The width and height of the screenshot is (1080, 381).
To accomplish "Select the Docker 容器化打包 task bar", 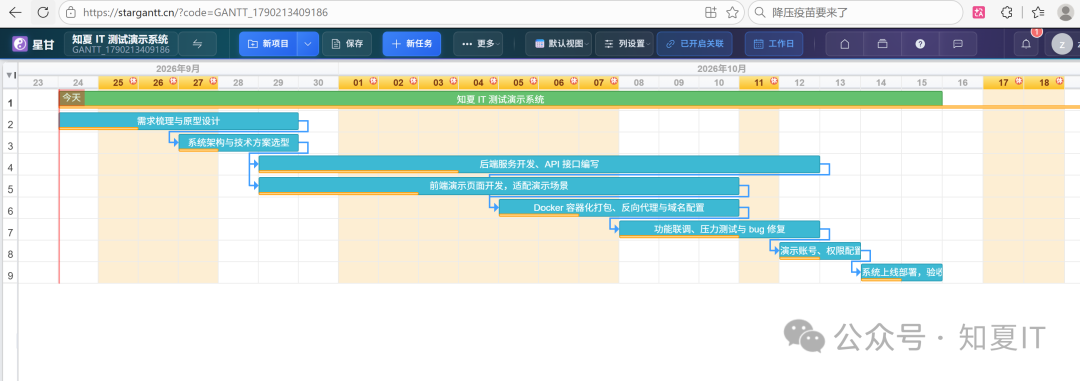I will 619,207.
